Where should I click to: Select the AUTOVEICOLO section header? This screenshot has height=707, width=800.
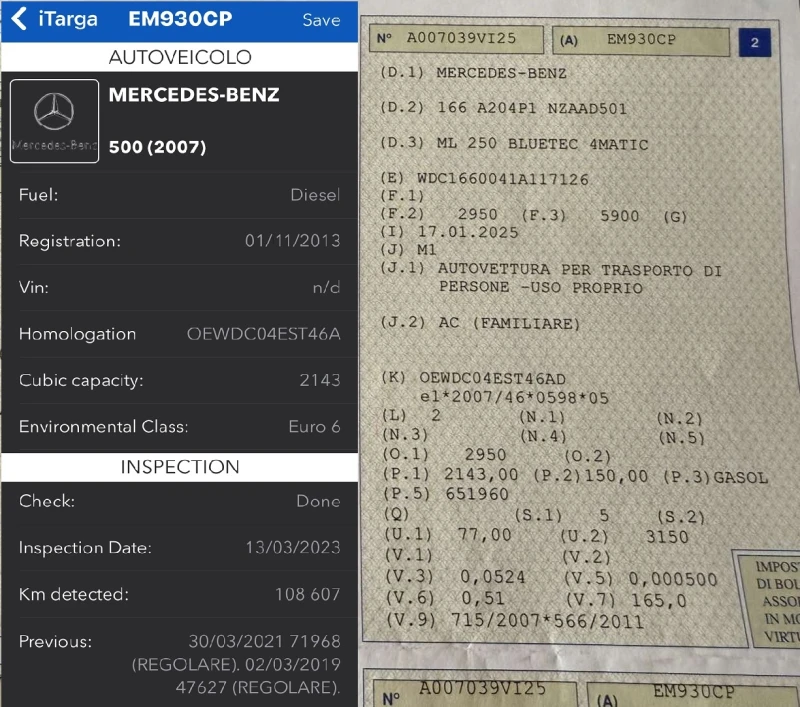(180, 57)
